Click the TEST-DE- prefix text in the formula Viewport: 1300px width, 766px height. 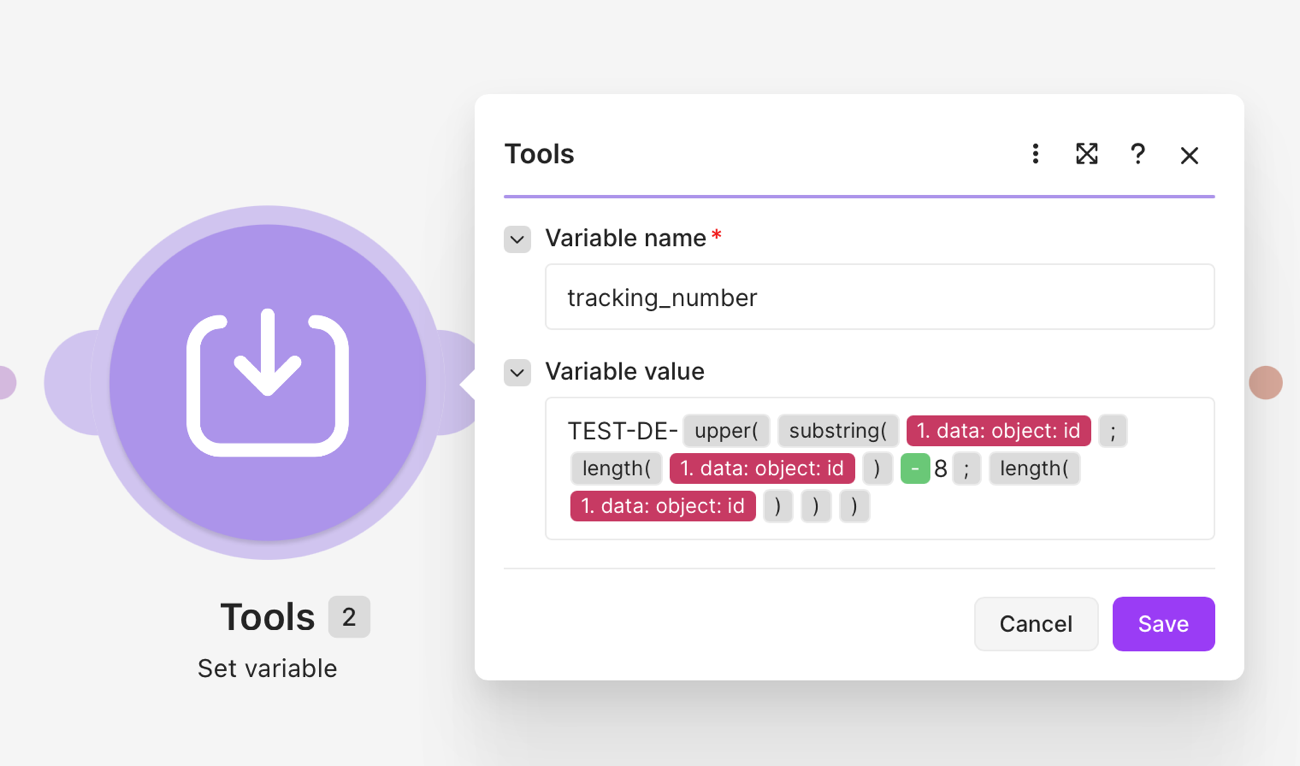623,431
